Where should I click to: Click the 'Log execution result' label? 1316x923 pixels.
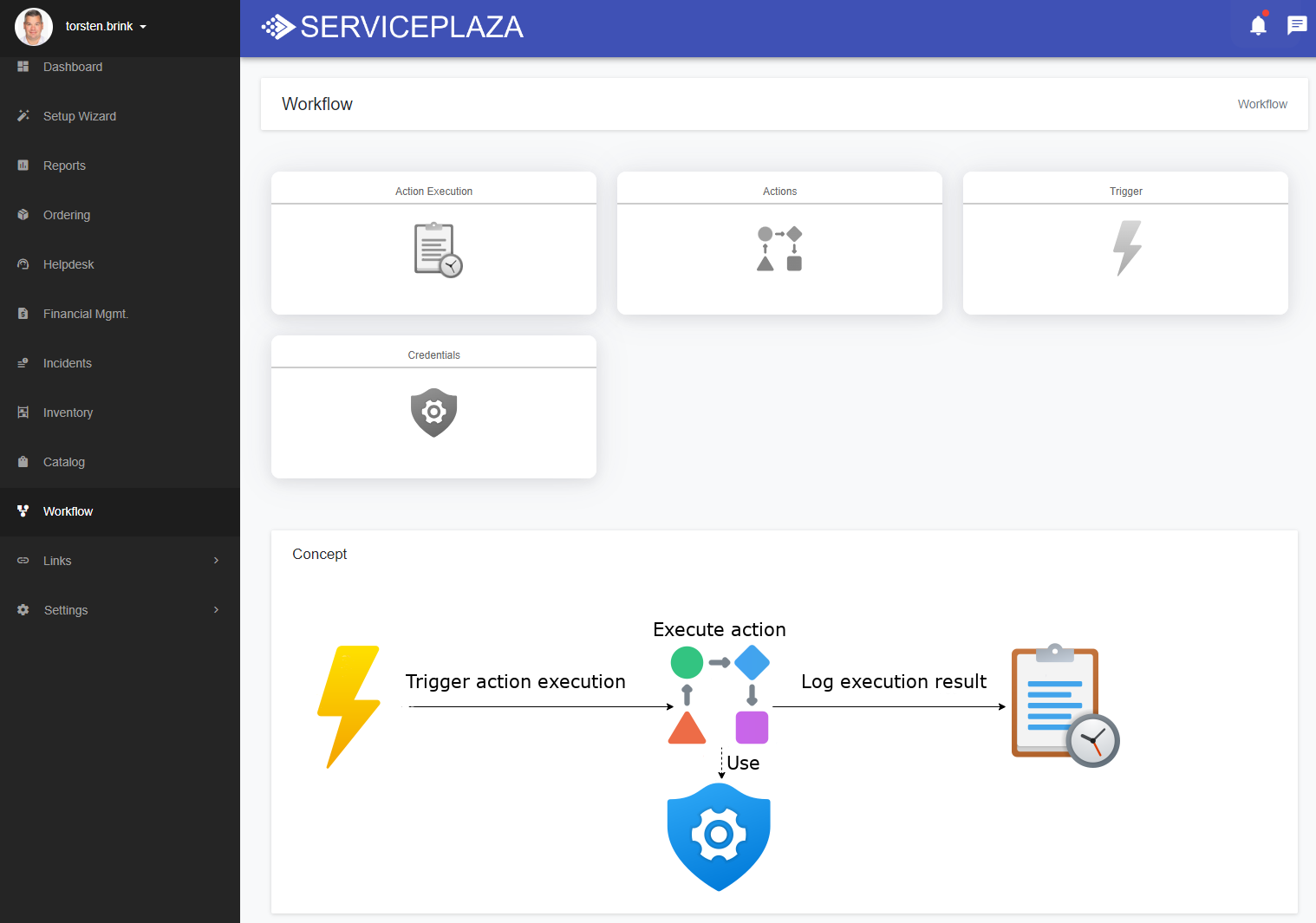click(x=894, y=682)
